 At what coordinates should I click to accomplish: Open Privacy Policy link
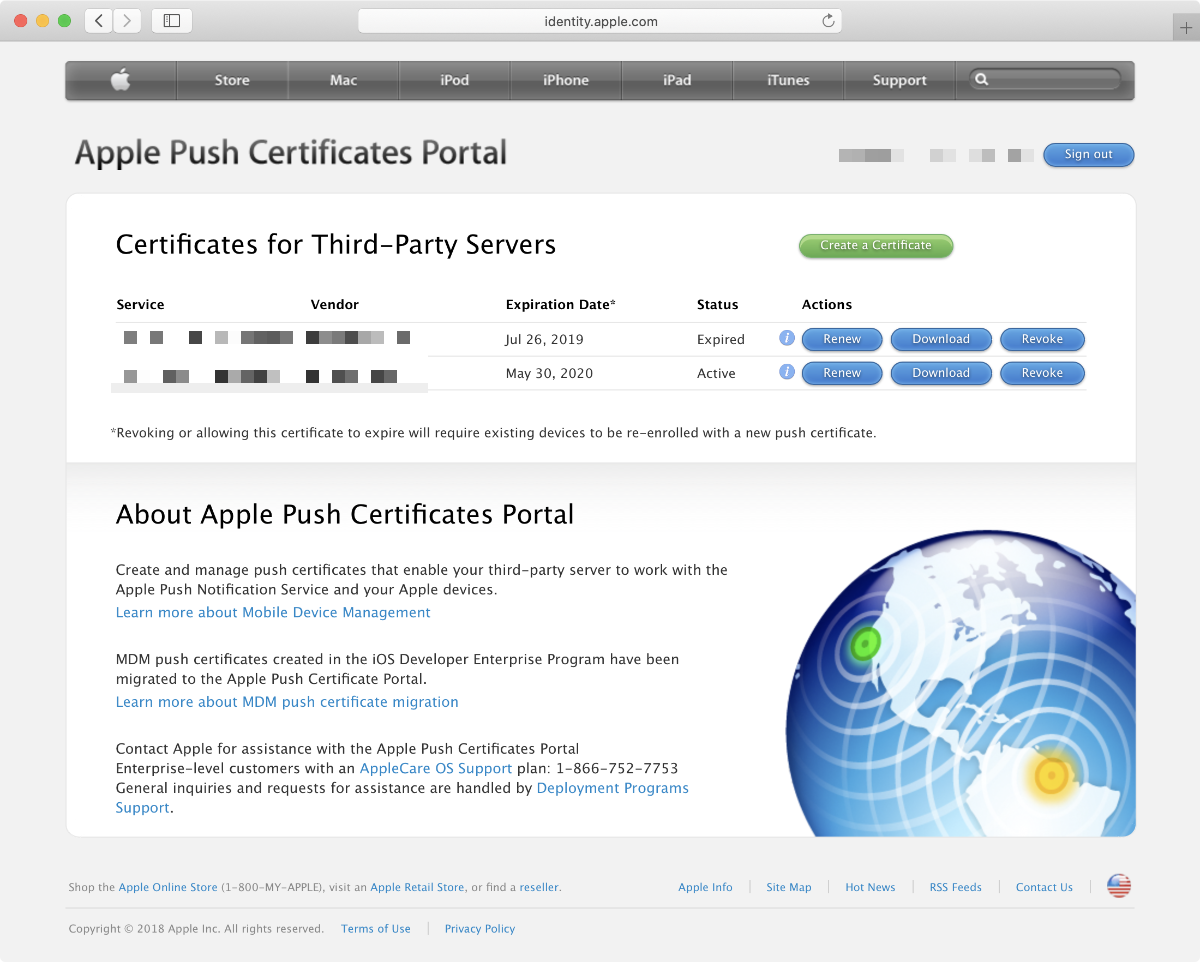click(480, 929)
